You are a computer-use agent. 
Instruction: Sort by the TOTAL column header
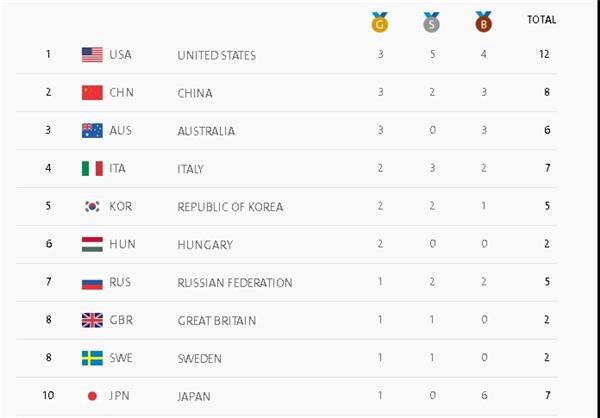(x=541, y=19)
